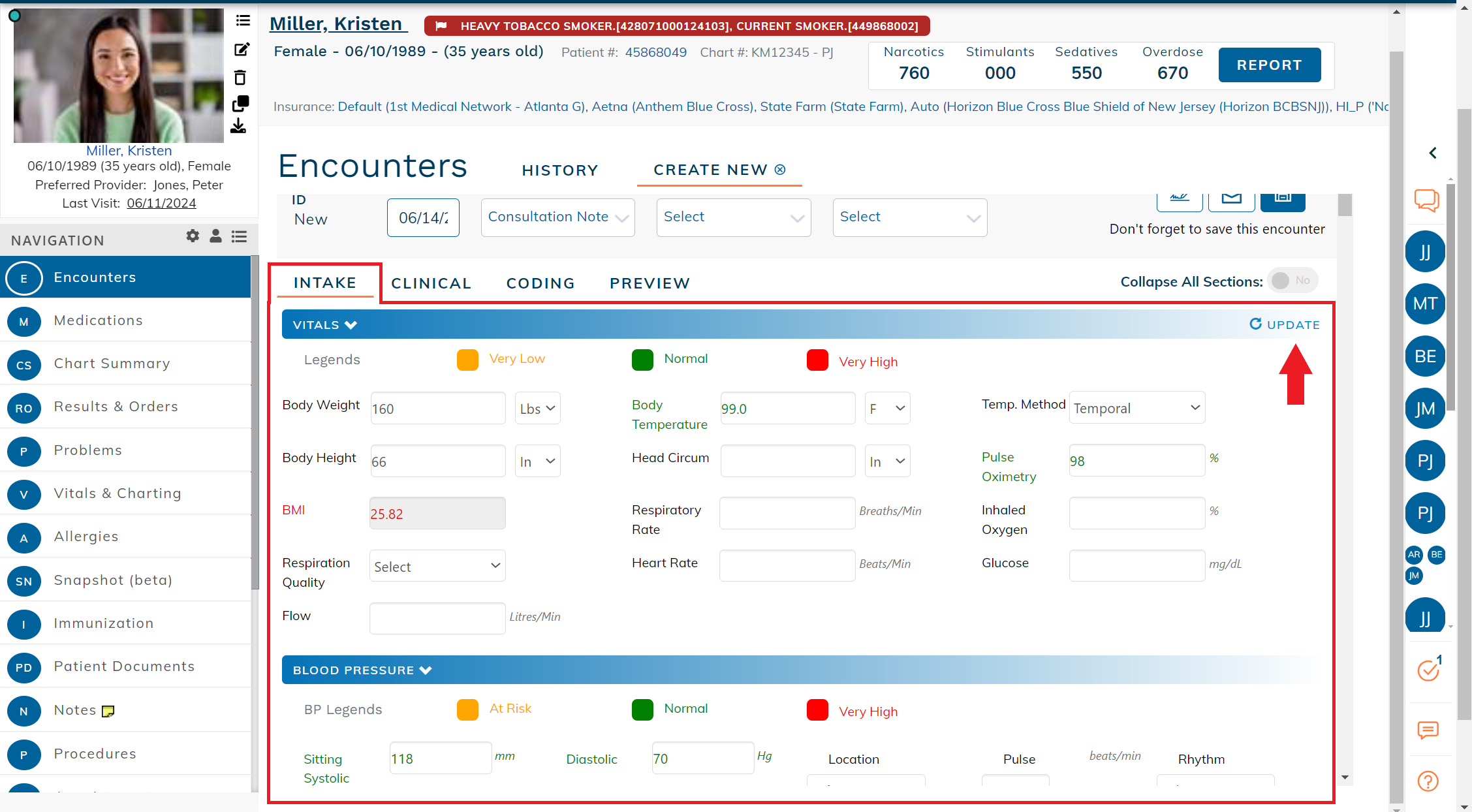Open the Temp. Method Temporal dropdown

pos(1136,407)
